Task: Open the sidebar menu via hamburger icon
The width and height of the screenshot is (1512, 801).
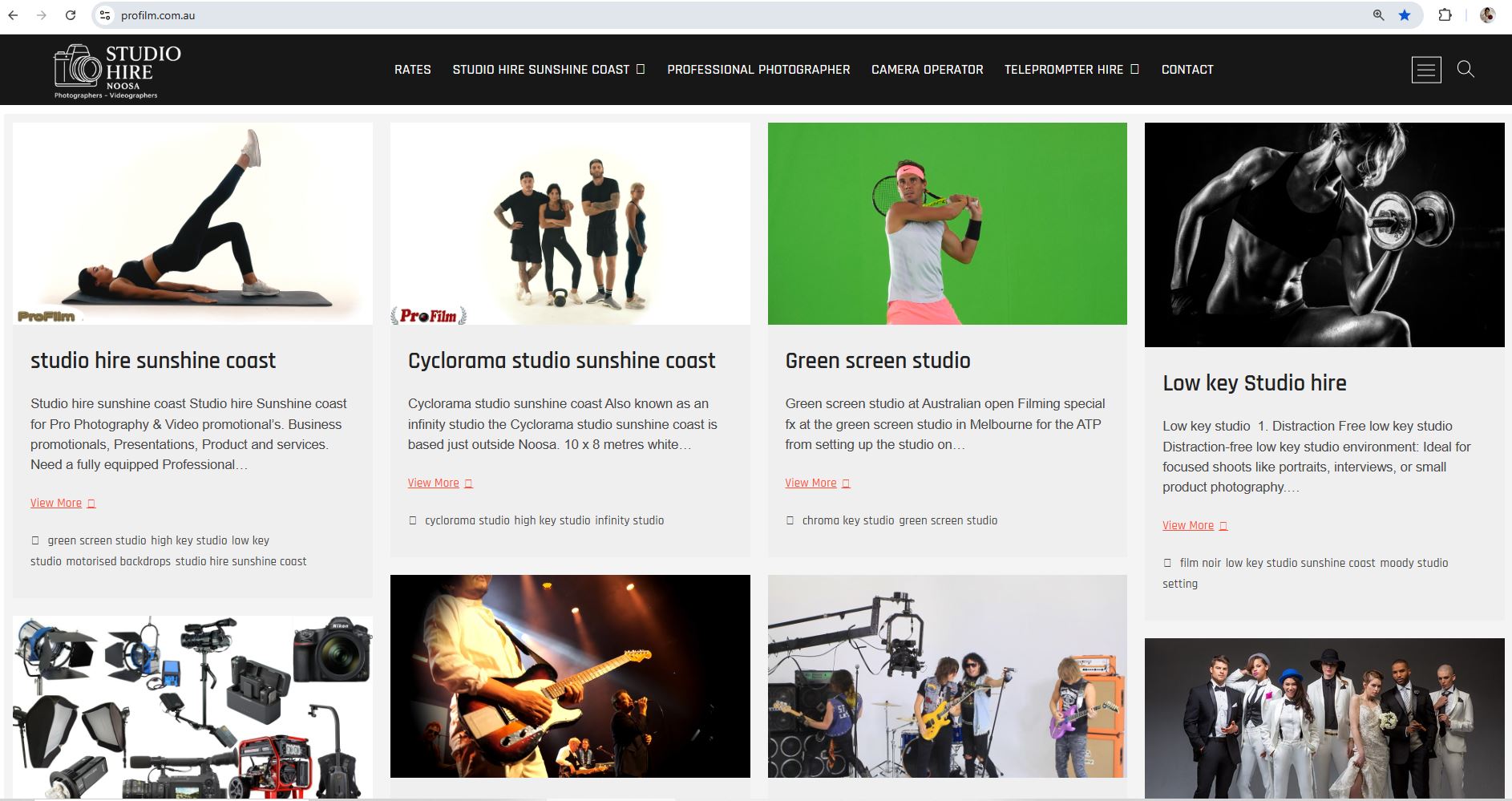Action: pos(1425,71)
